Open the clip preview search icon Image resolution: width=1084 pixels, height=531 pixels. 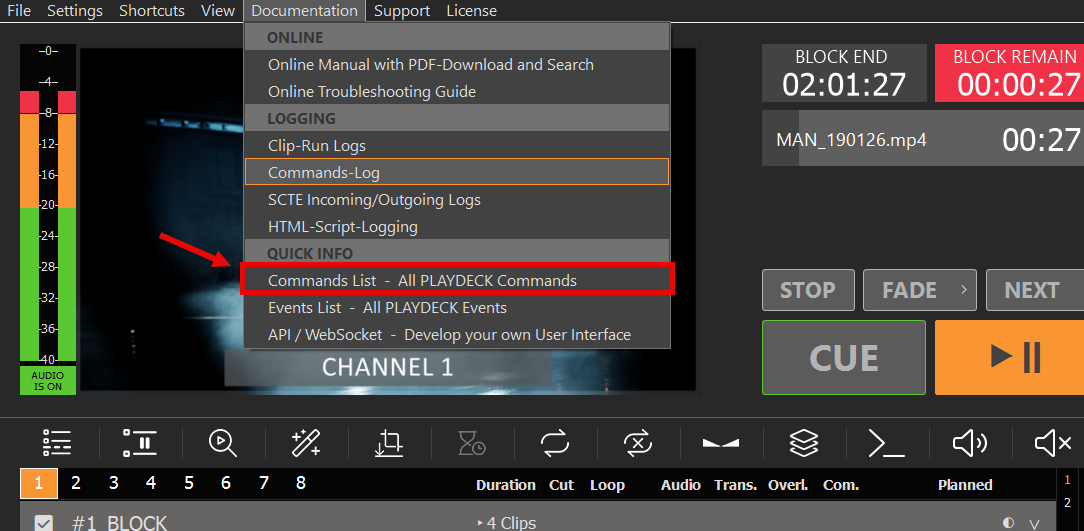(x=223, y=442)
